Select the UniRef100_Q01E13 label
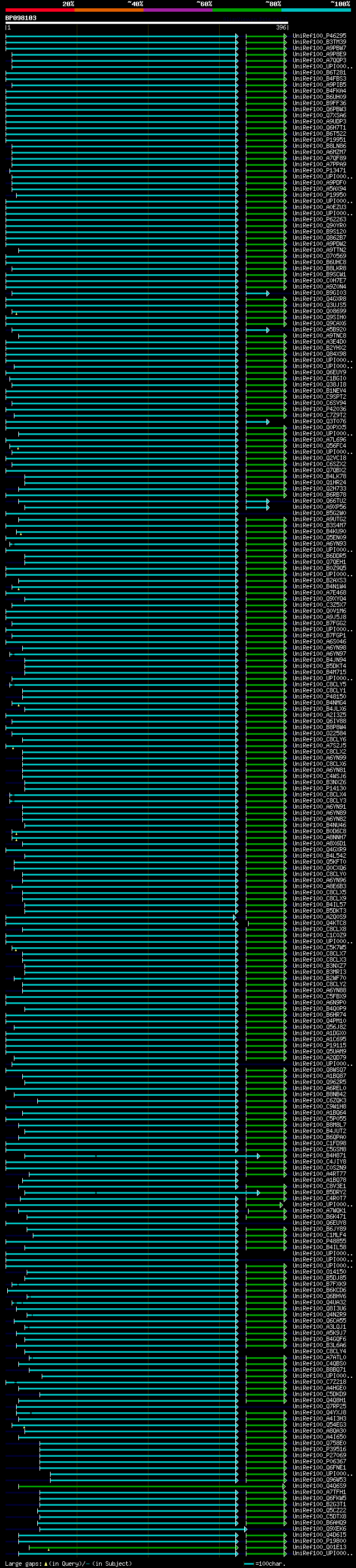This screenshot has height=1568, width=356. point(319,1547)
